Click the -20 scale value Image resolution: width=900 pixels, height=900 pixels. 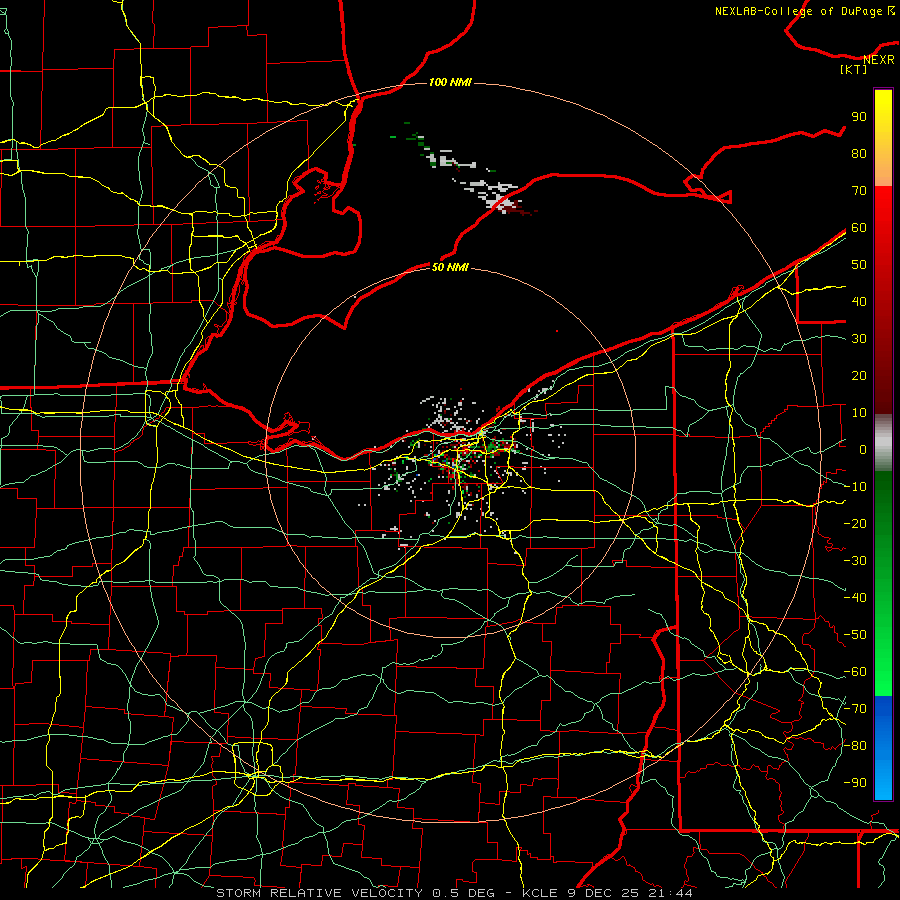tap(855, 524)
